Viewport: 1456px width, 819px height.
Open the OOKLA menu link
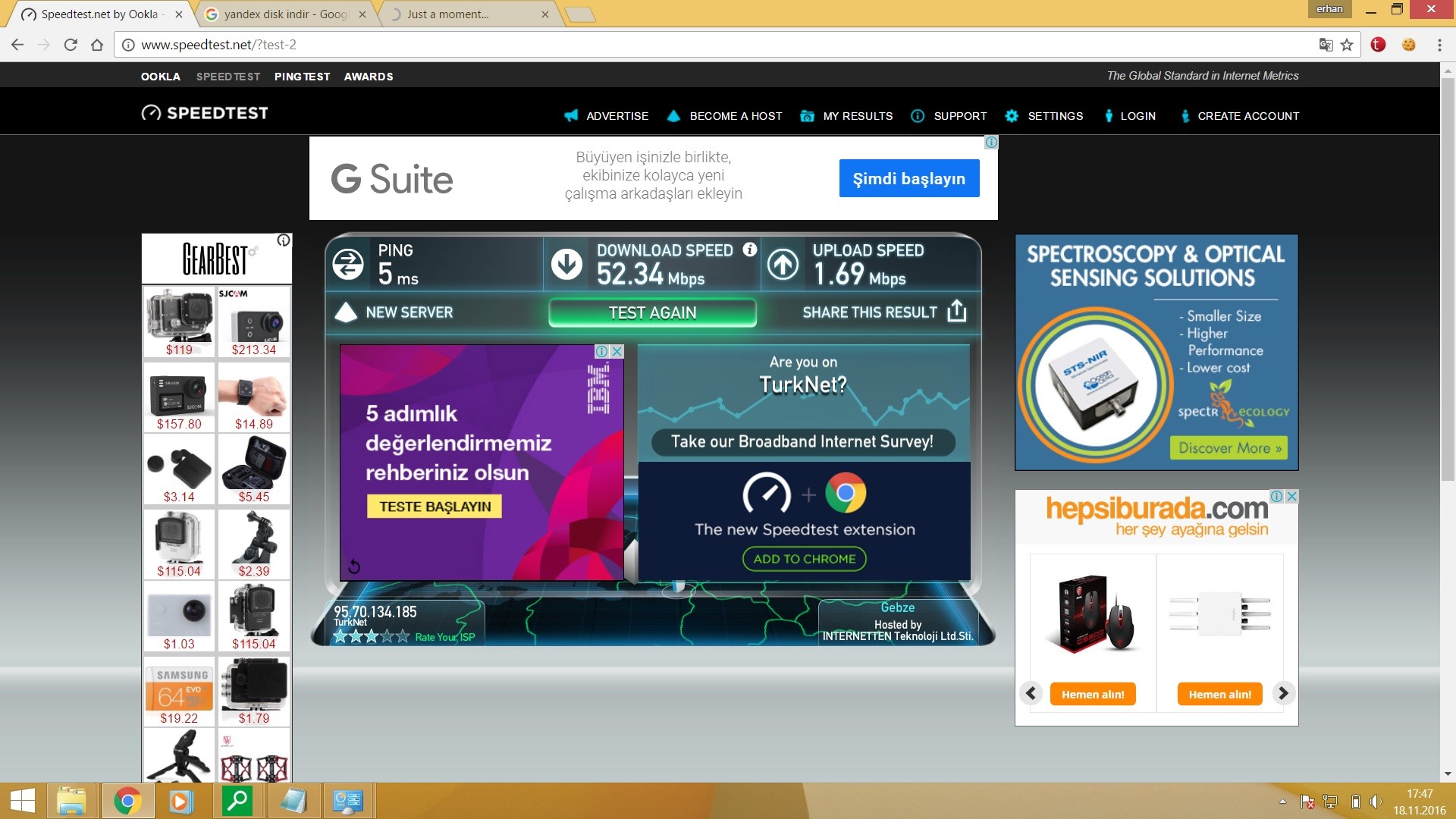pyautogui.click(x=161, y=77)
